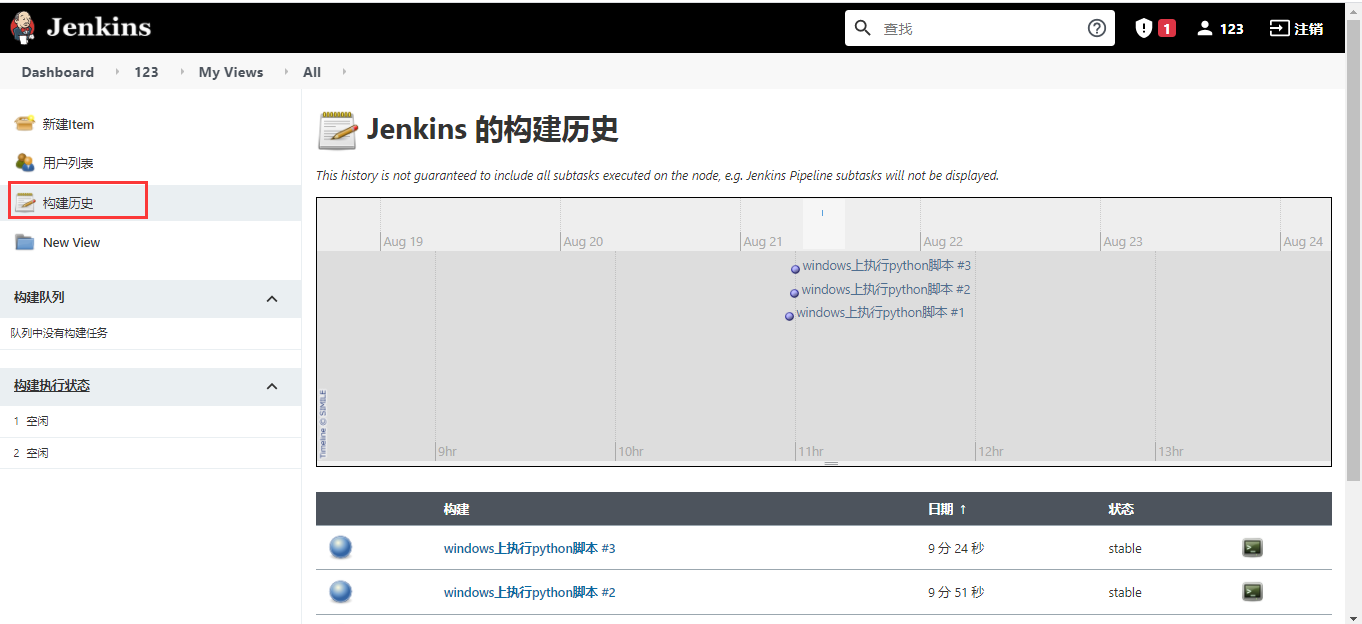The height and width of the screenshot is (624, 1362).
Task: Open New View link
Action: pos(72,242)
